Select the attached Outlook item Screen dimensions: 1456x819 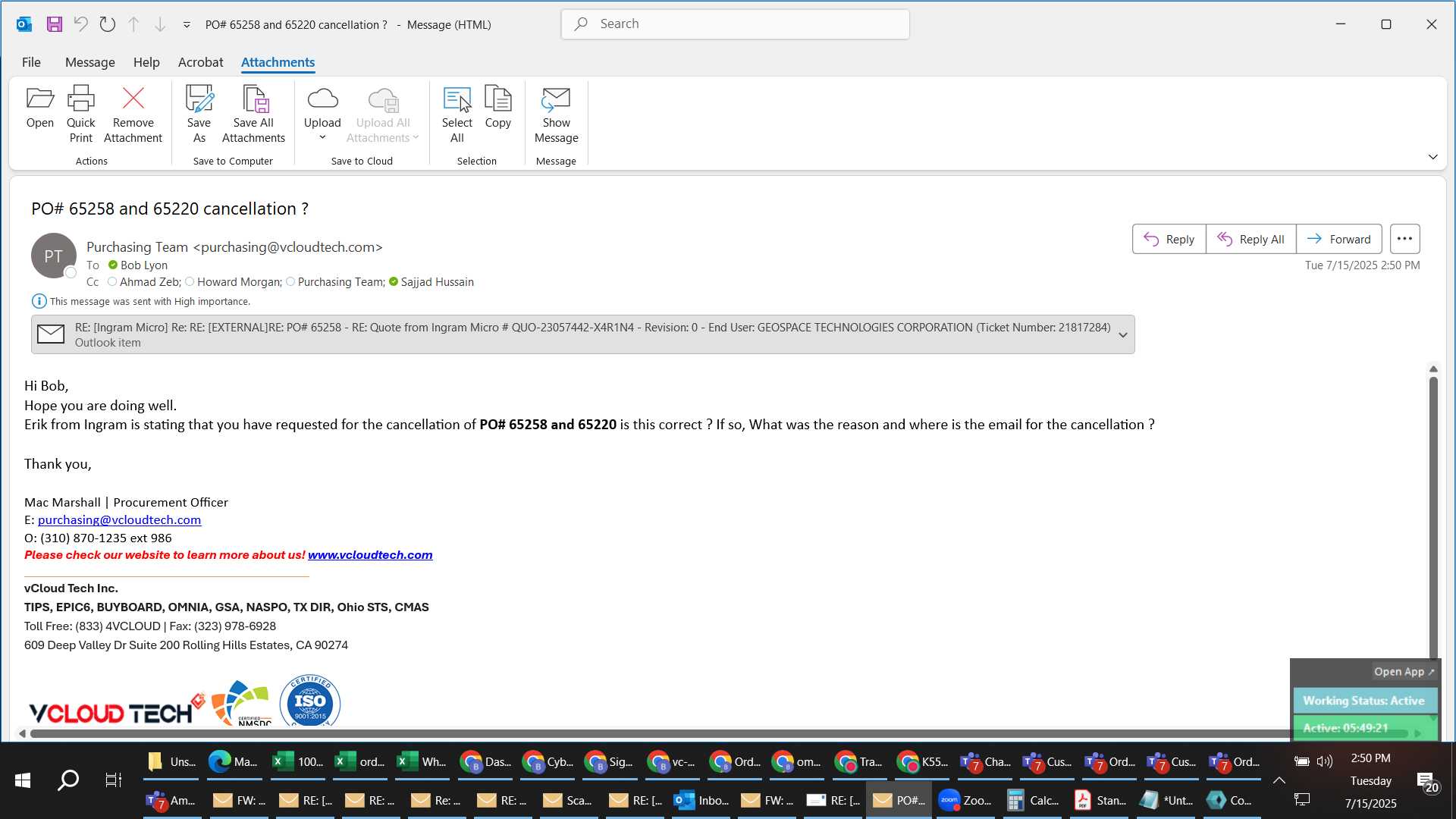click(582, 334)
